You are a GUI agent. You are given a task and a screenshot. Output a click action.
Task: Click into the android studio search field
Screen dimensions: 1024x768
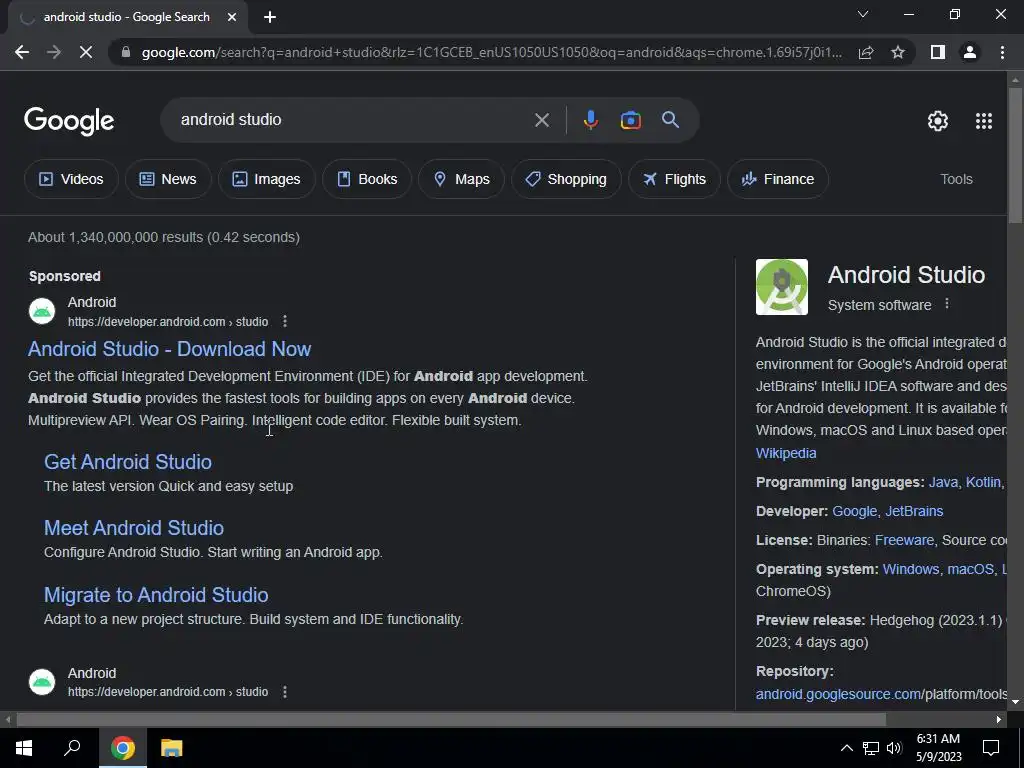coord(353,120)
